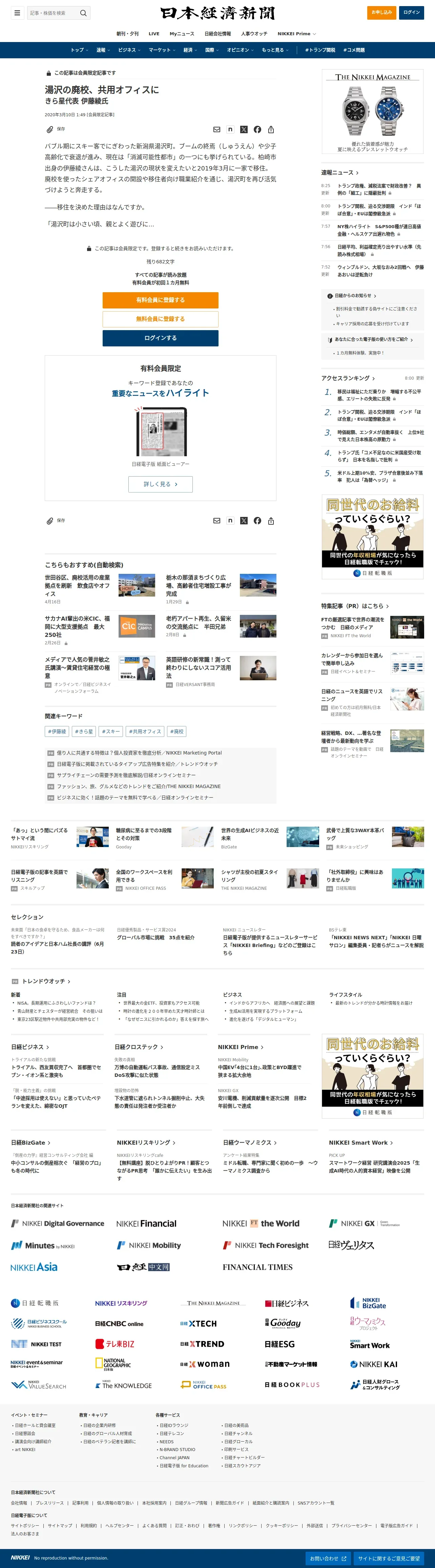The height and width of the screenshot is (1568, 435).
Task: Expand the マーケット navigation dropdown
Action: coord(162,50)
